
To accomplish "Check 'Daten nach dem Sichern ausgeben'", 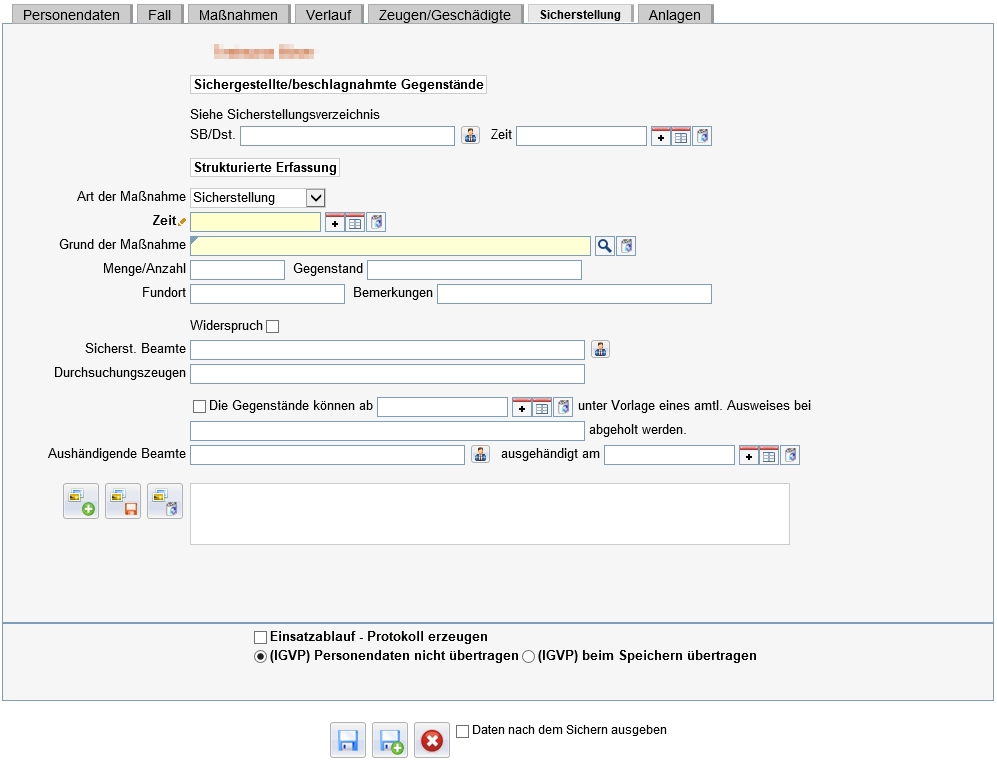I will tap(462, 731).
